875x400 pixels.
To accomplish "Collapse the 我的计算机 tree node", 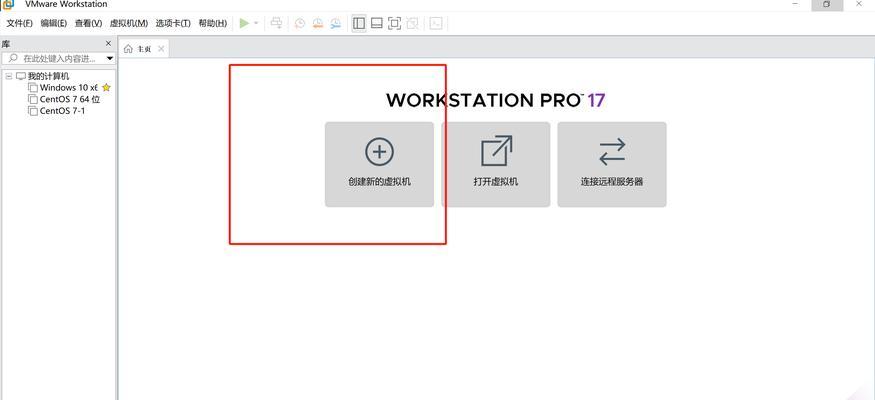I will [x=9, y=76].
